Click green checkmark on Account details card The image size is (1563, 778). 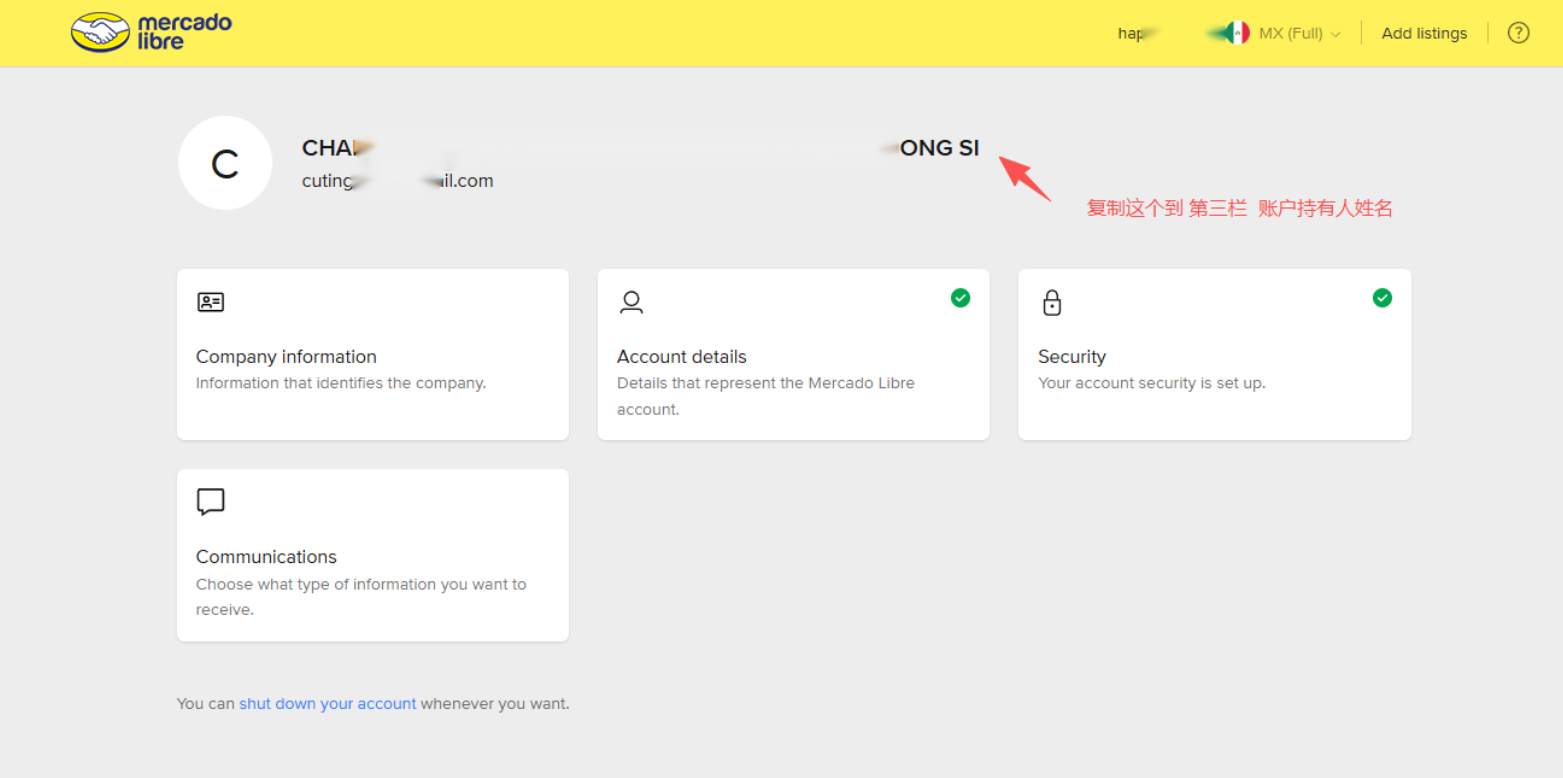pyautogui.click(x=960, y=298)
